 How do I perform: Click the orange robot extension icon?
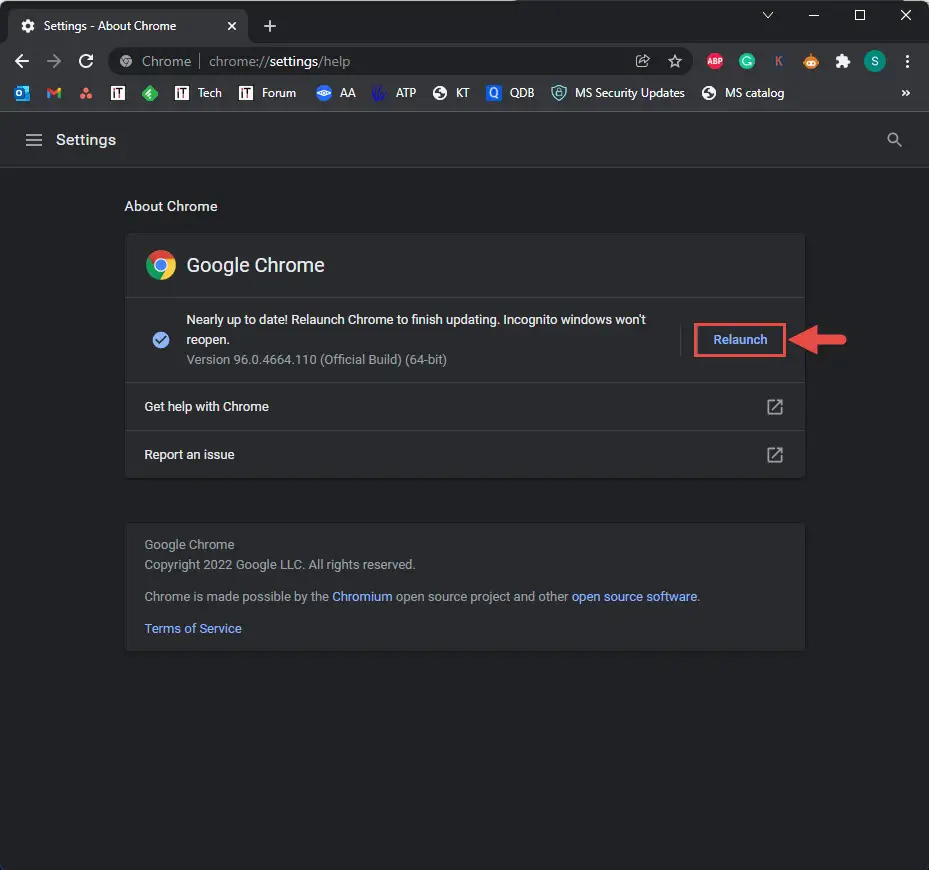click(811, 61)
